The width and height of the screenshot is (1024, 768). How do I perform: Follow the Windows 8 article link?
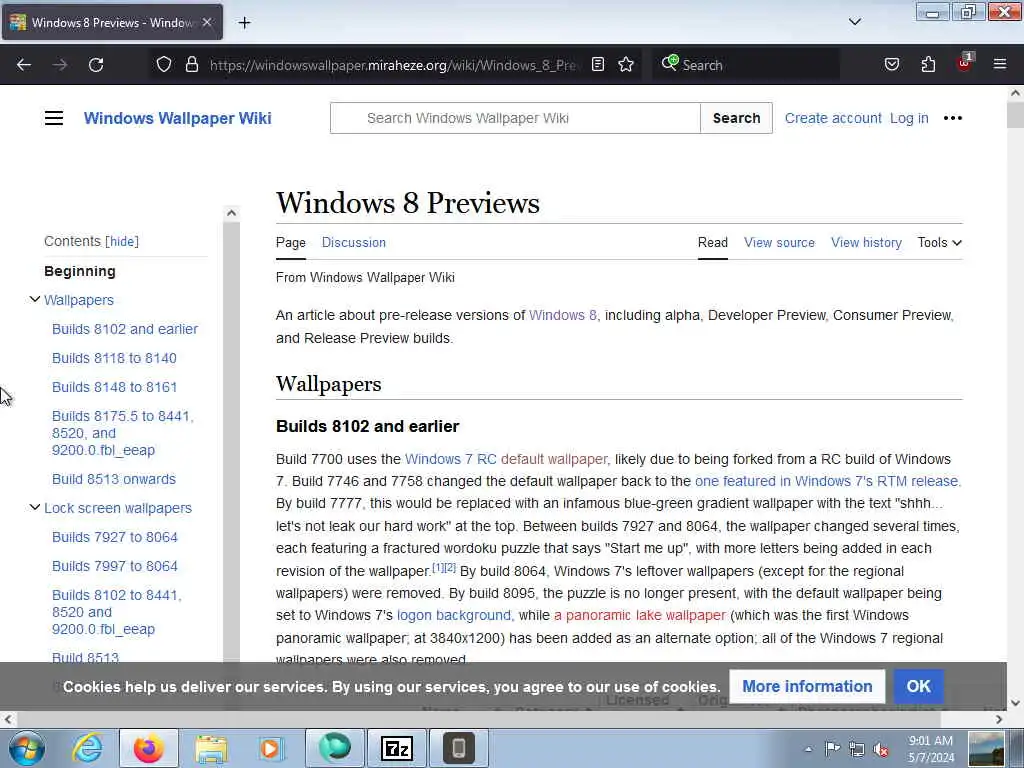pyautogui.click(x=562, y=315)
